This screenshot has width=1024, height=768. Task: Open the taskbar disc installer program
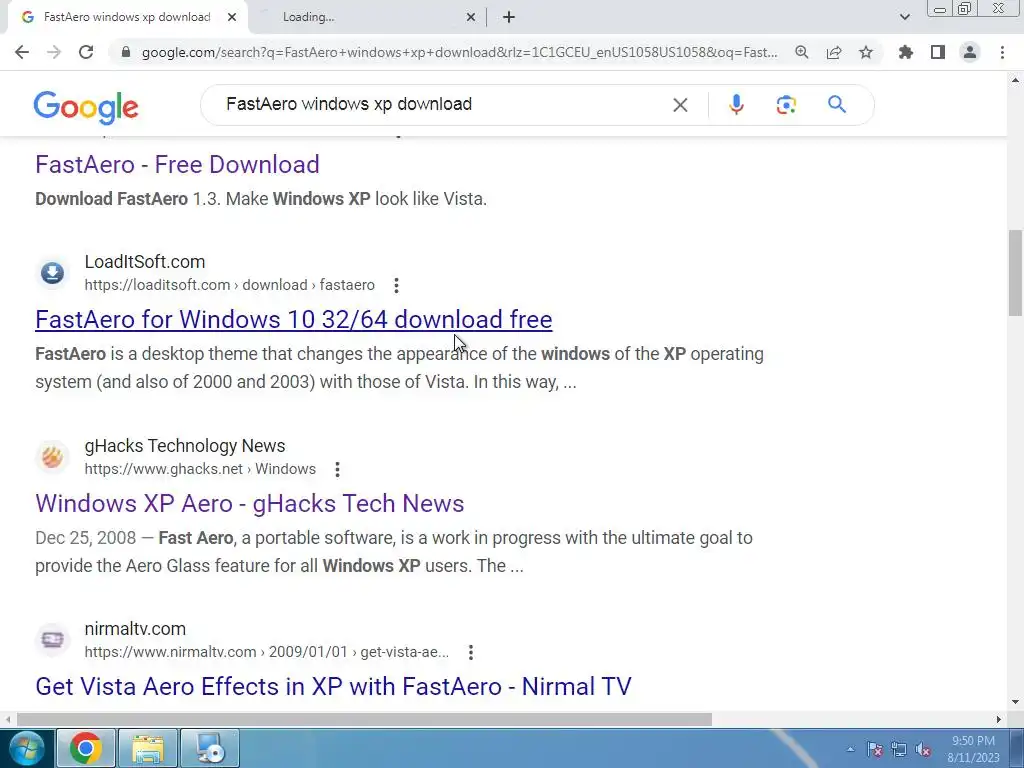(x=210, y=748)
